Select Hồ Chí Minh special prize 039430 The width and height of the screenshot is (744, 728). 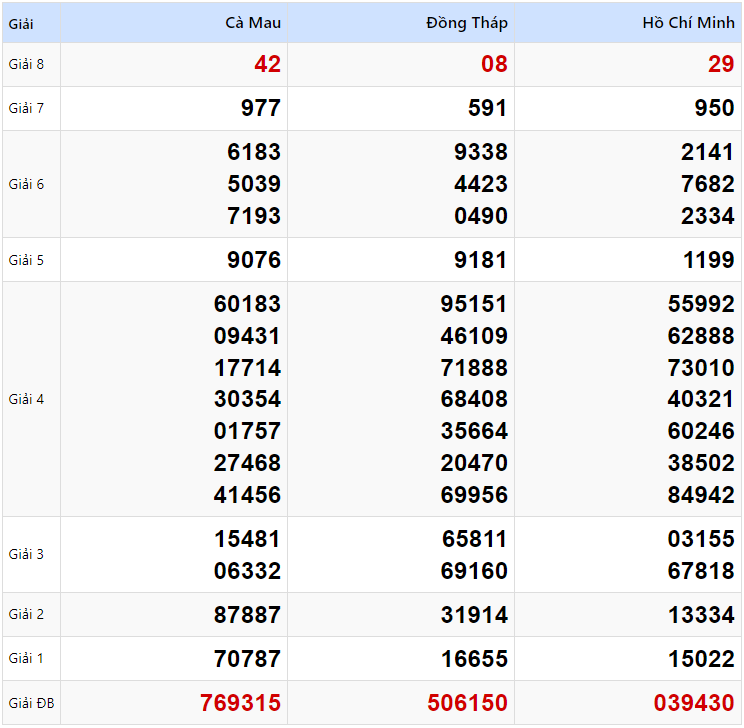[693, 703]
